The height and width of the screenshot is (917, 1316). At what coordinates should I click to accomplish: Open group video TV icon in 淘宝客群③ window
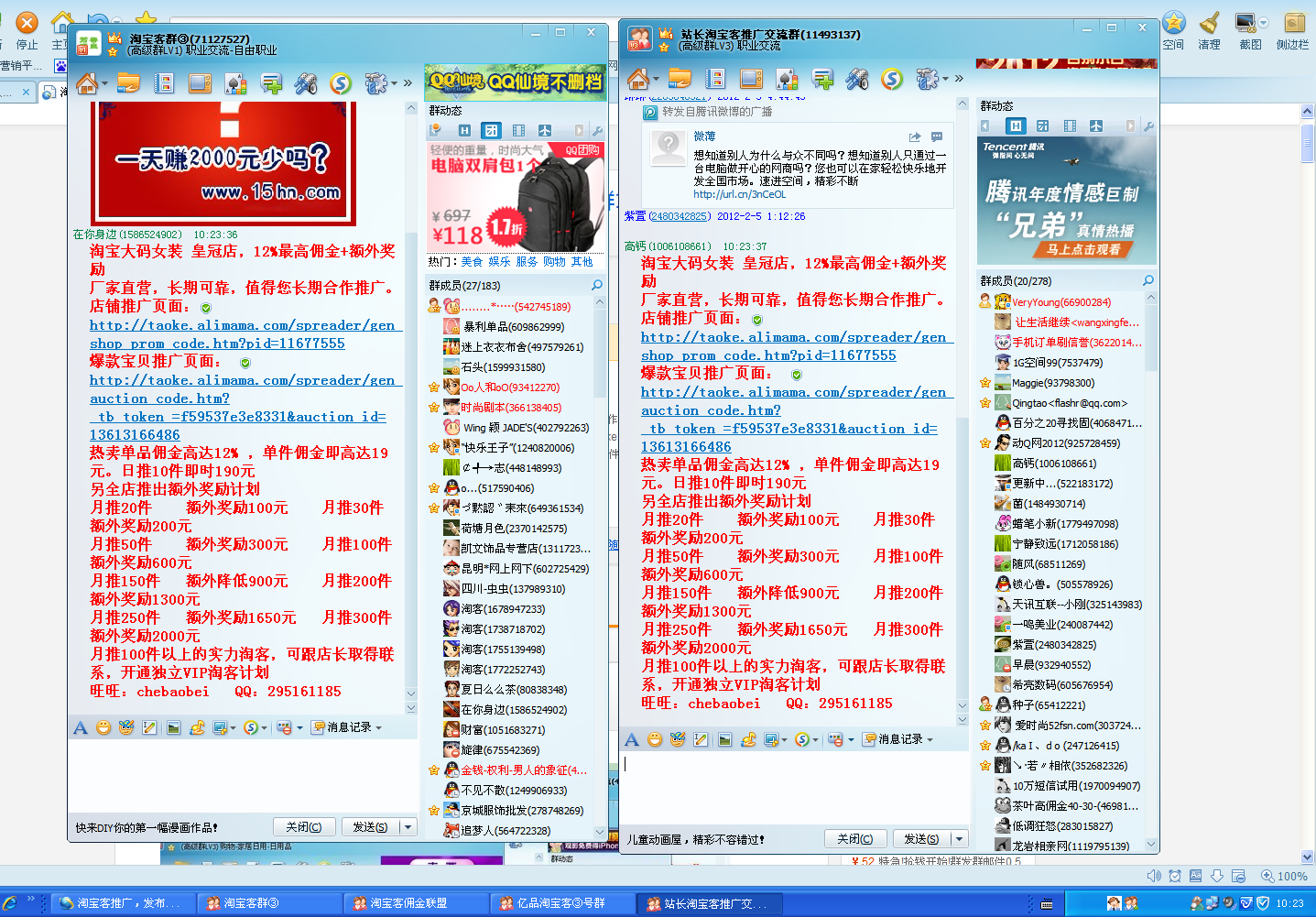(x=200, y=83)
